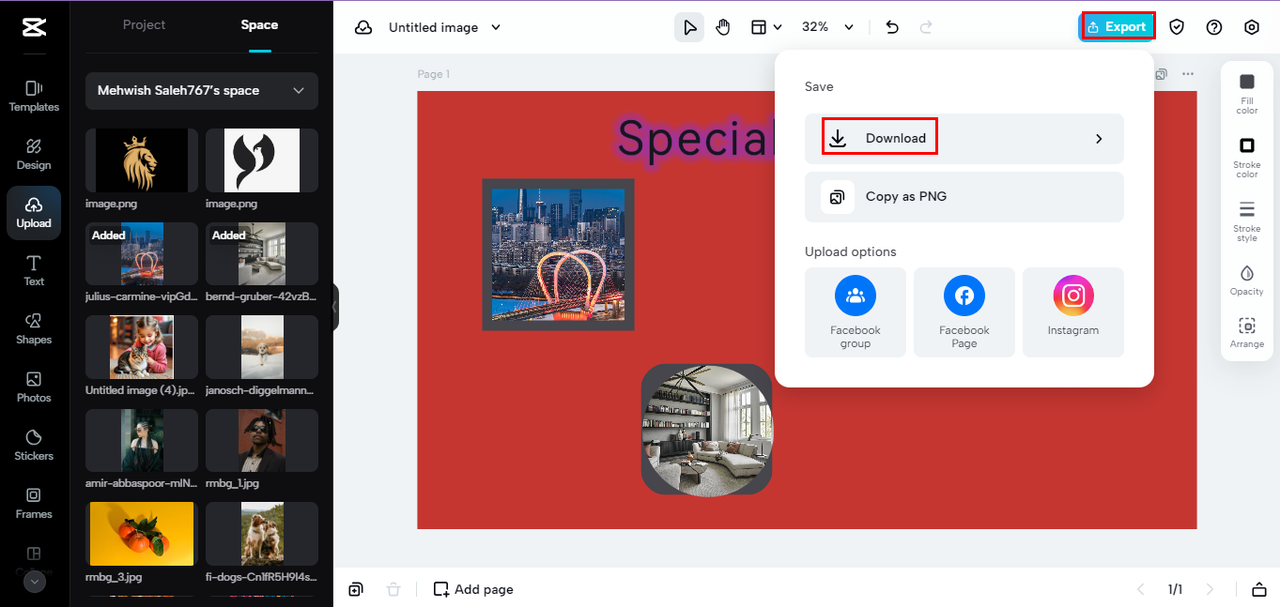
Task: Open the settings hexagon icon
Action: pyautogui.click(x=1252, y=27)
